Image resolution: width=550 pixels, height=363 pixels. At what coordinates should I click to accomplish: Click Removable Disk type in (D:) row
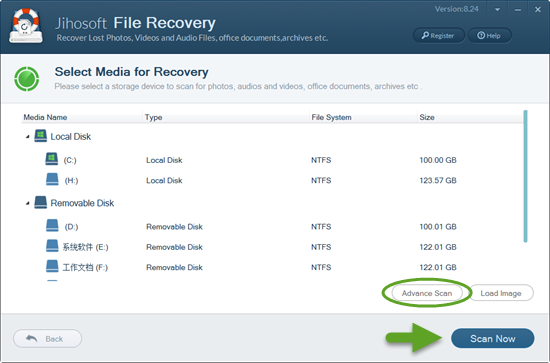click(x=174, y=227)
